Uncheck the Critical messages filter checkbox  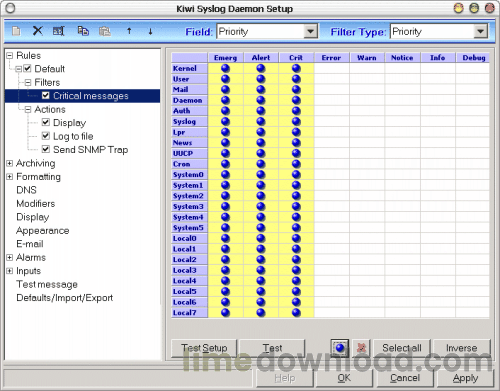click(46, 96)
